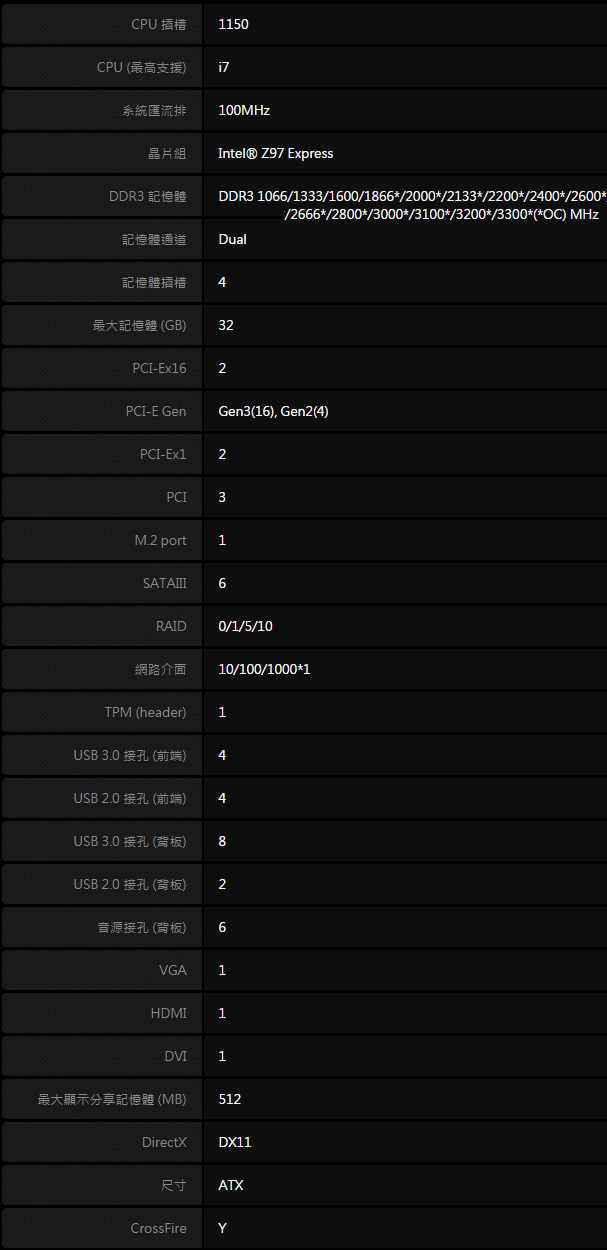607x1250 pixels.
Task: Click the Gen3(16), Gen2(4) value
Action: tap(273, 411)
